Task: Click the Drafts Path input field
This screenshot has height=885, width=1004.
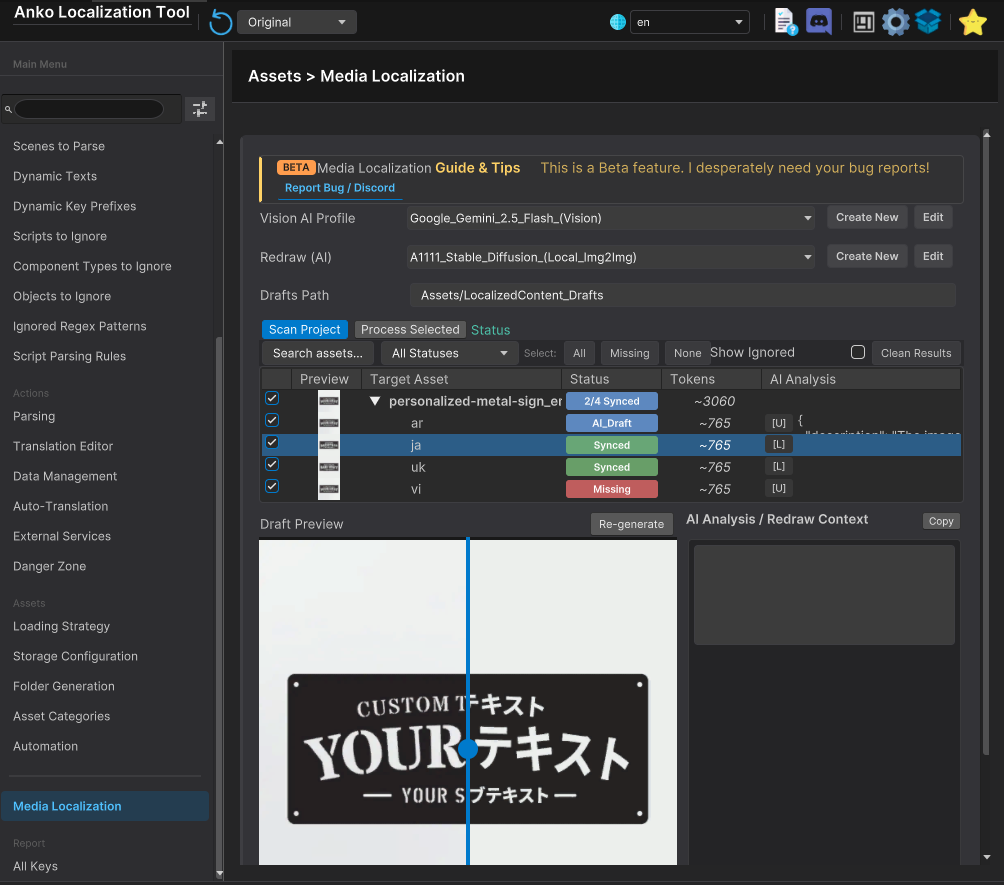Action: (x=683, y=295)
